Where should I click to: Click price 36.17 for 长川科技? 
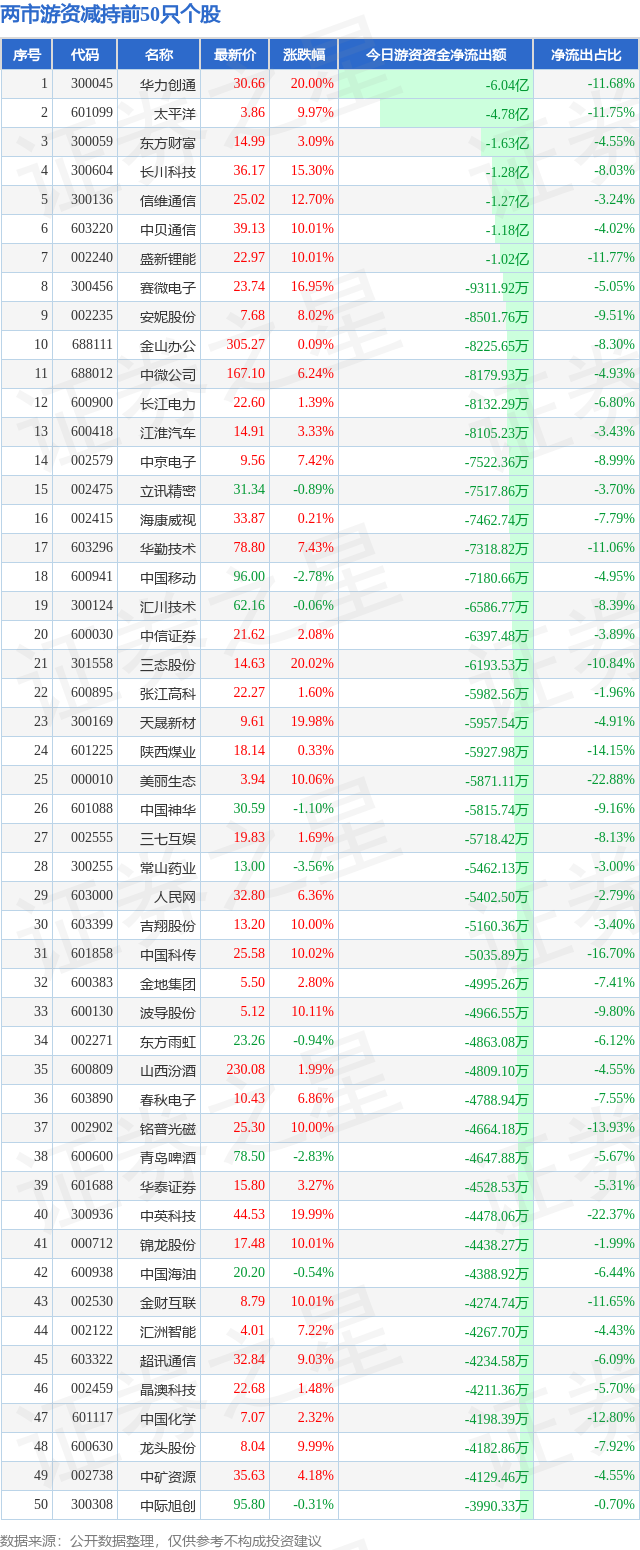(x=249, y=171)
